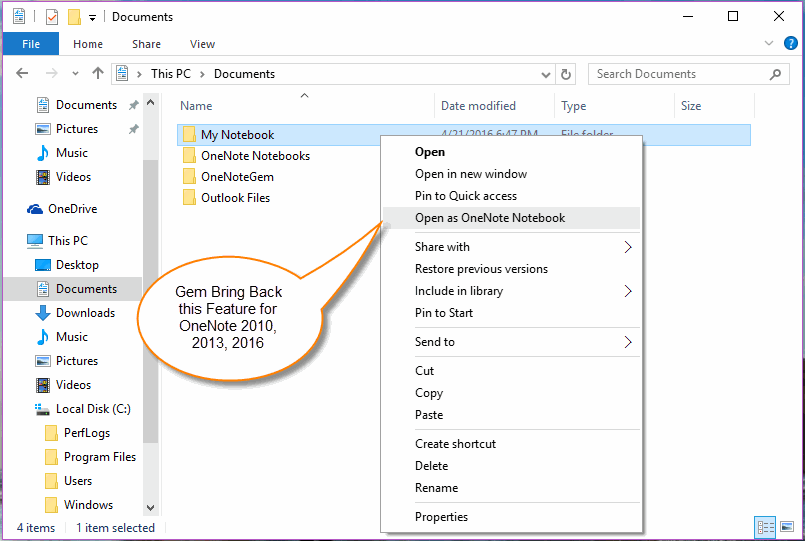This screenshot has height=541, width=805.
Task: Go back with the left arrow
Action: pos(22,73)
